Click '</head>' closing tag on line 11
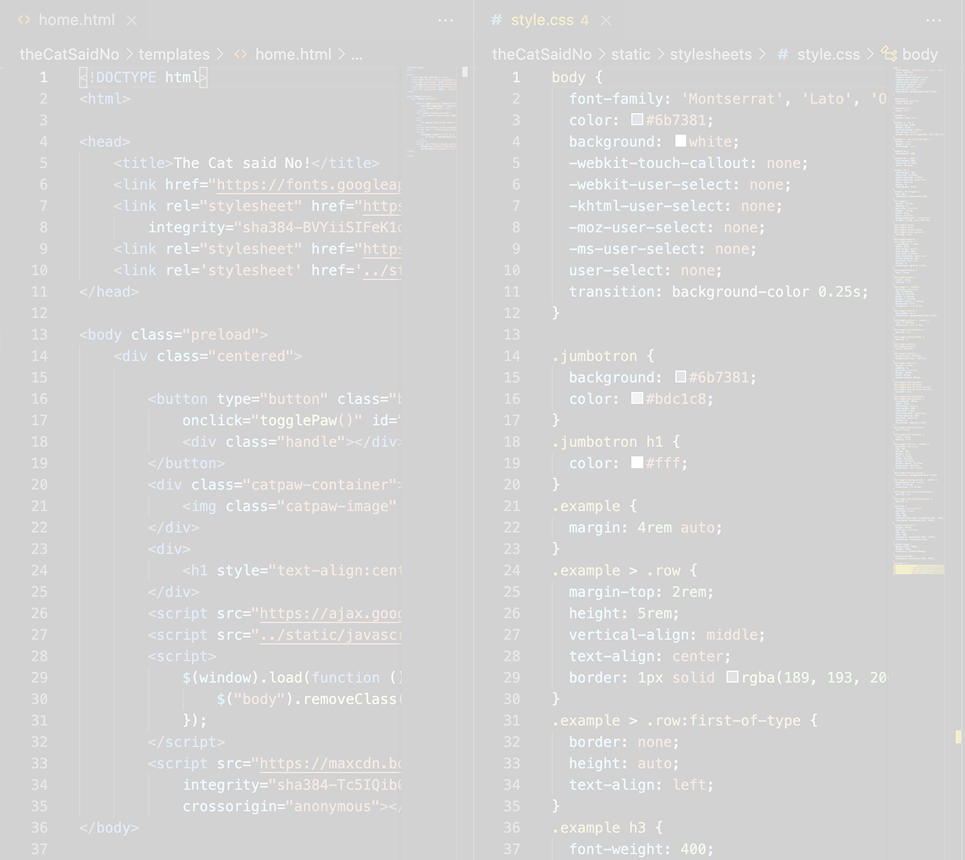 tap(109, 292)
